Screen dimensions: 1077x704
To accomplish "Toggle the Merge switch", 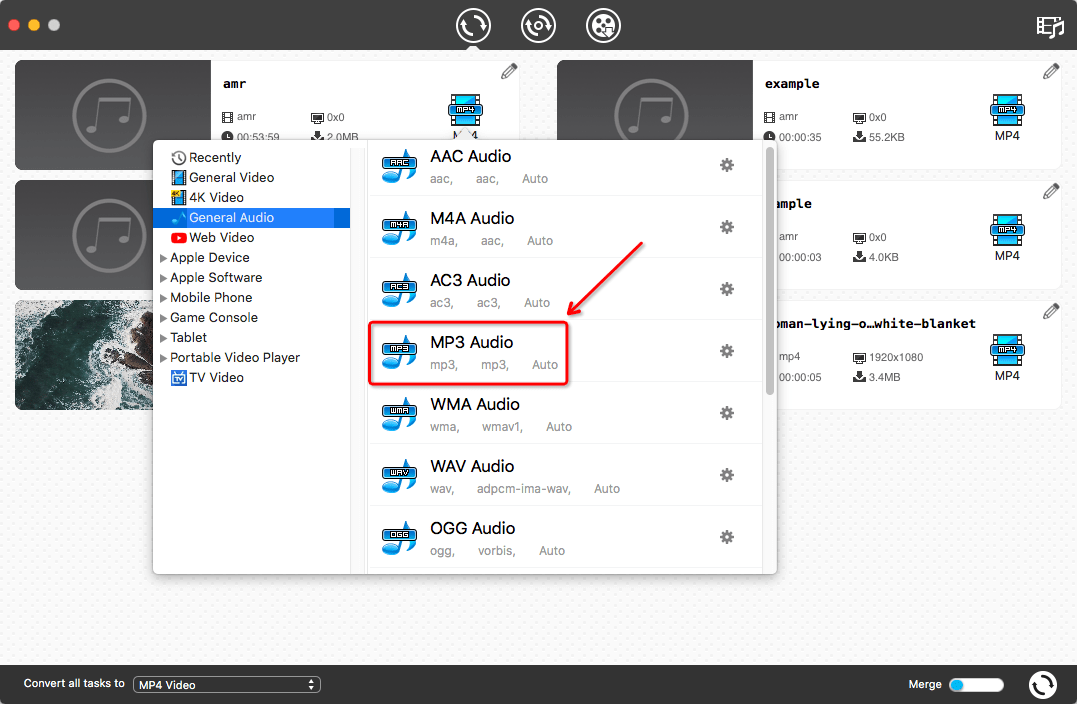I will tap(976, 684).
